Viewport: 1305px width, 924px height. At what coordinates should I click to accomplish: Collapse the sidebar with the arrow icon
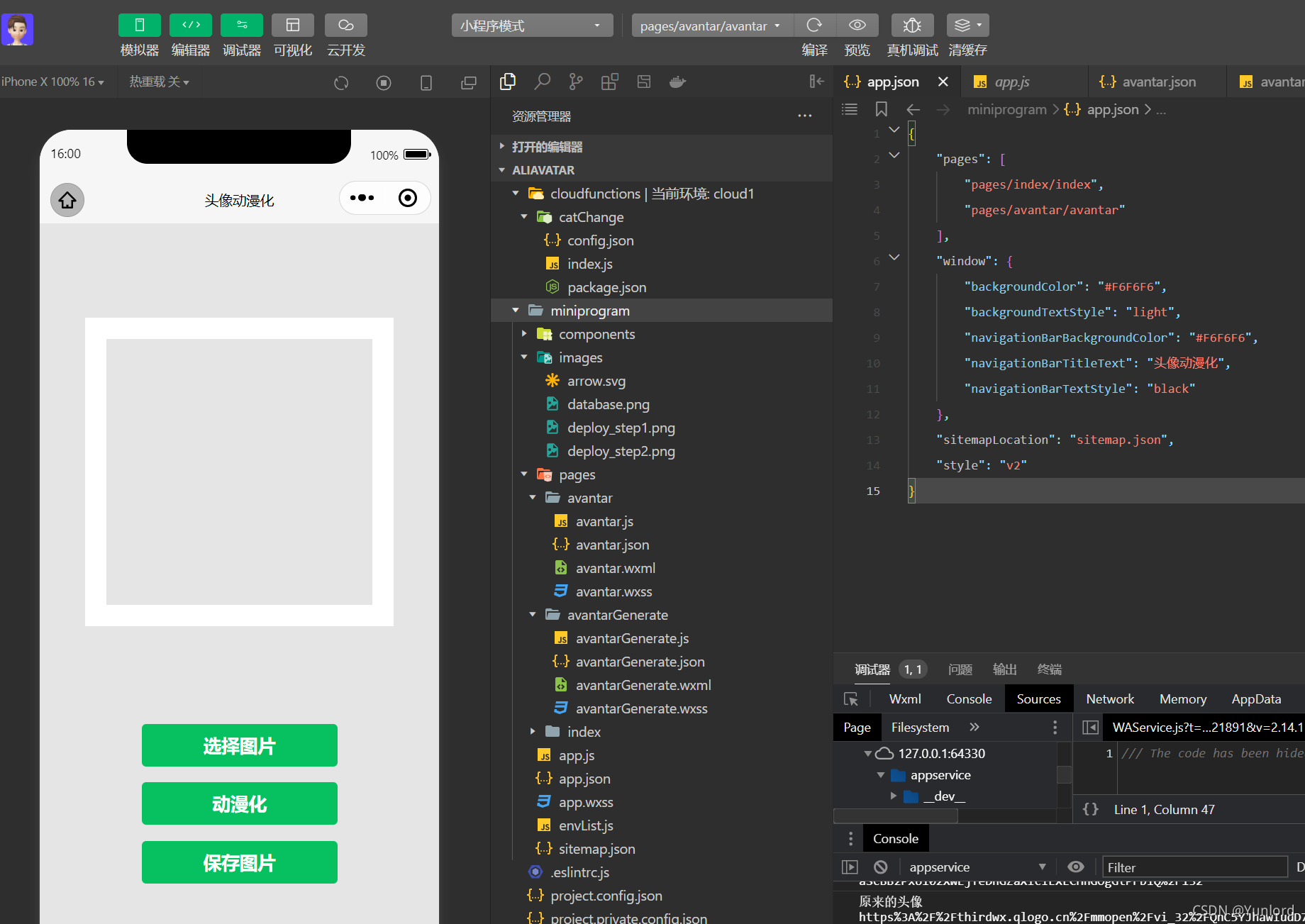click(x=816, y=82)
